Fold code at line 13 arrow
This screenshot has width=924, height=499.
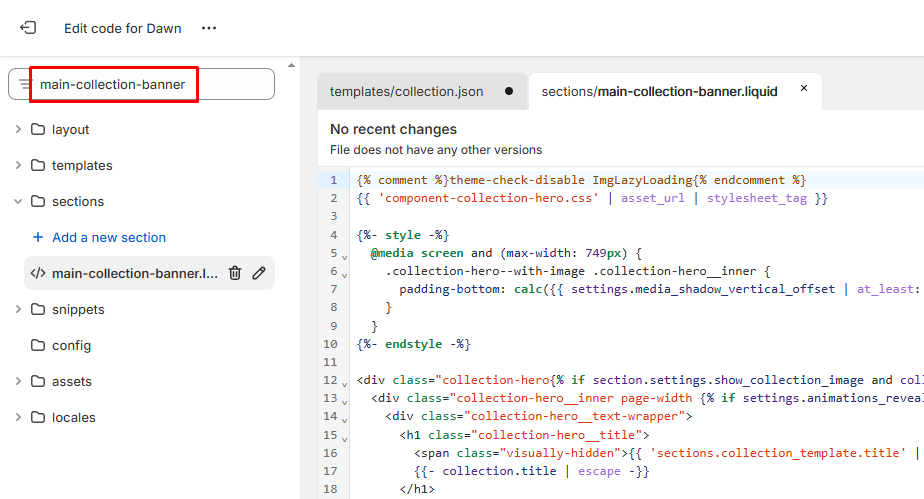coord(345,402)
